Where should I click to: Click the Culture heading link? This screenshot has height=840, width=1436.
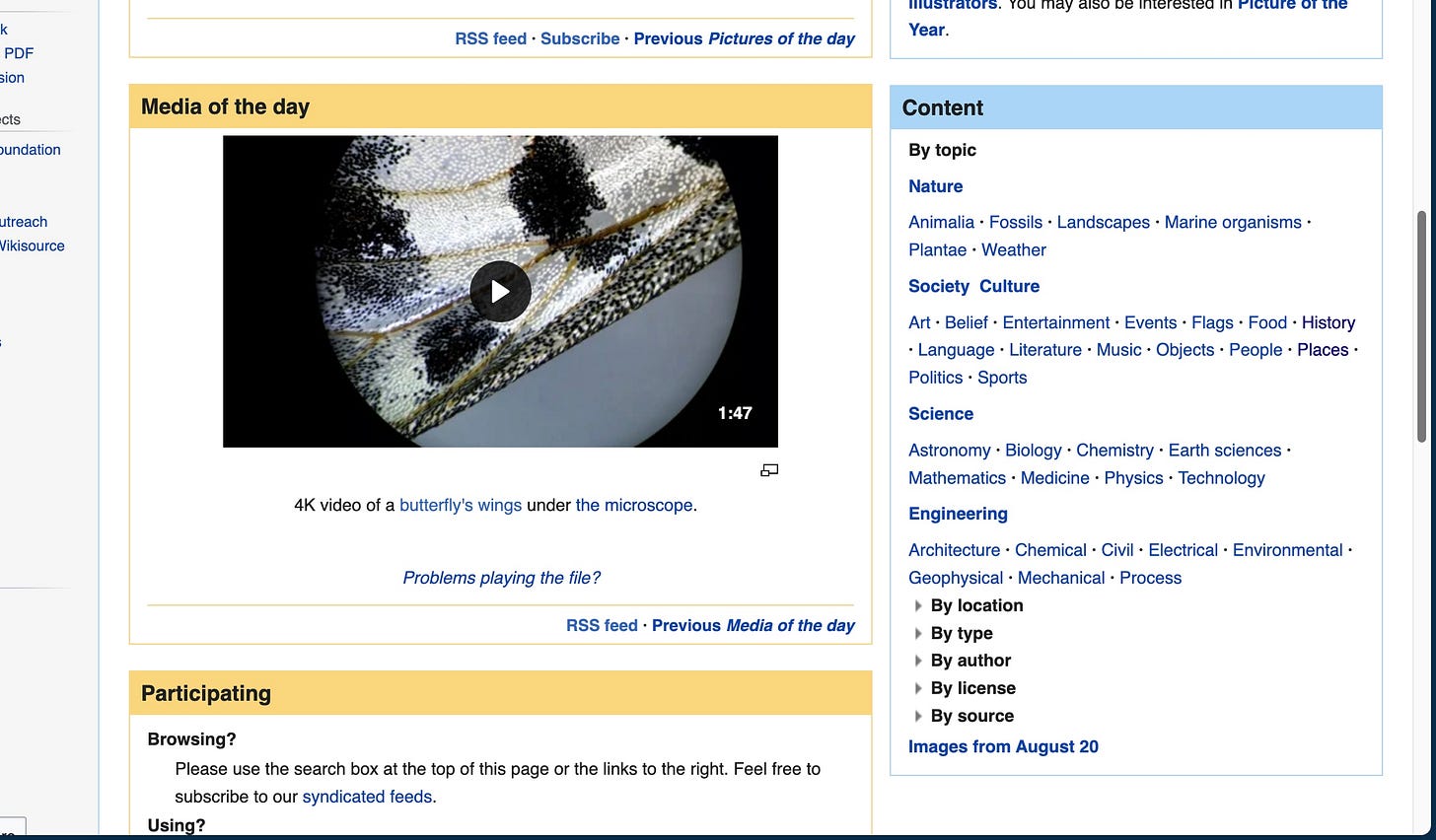coord(1009,286)
